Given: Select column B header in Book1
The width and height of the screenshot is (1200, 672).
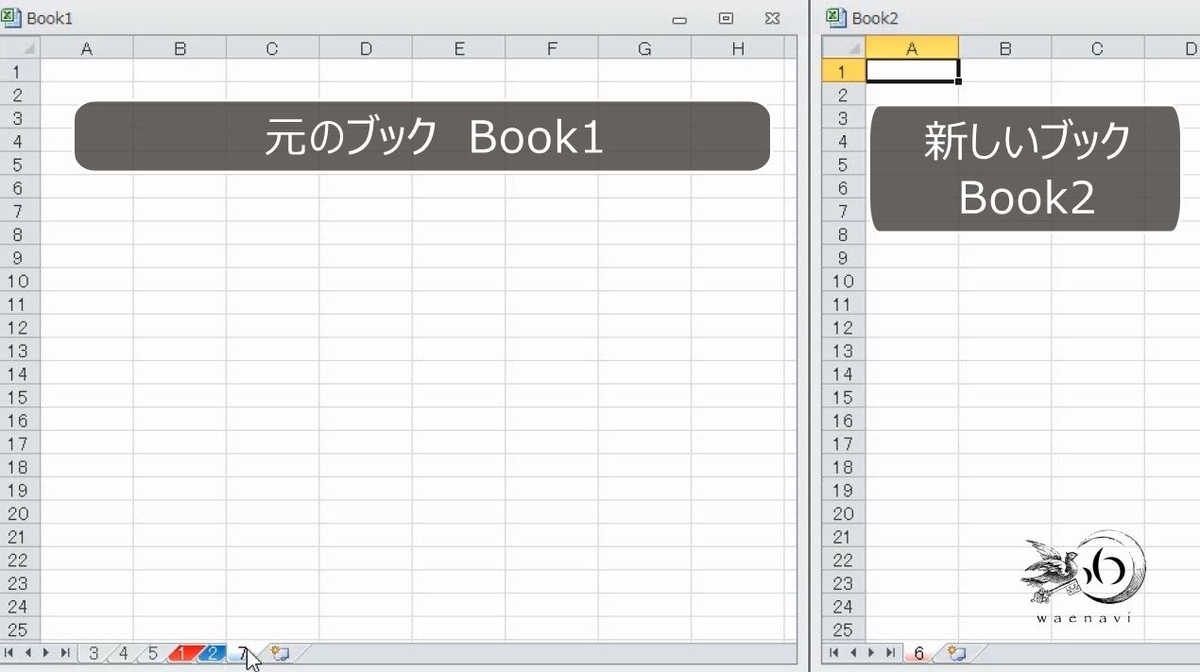Looking at the screenshot, I should click(x=180, y=48).
